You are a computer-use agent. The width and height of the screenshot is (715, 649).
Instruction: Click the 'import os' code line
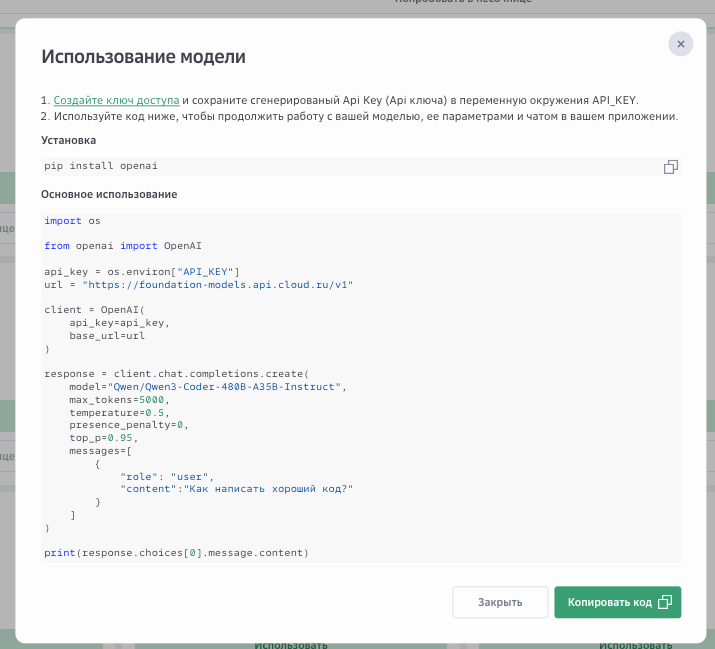pyautogui.click(x=72, y=221)
